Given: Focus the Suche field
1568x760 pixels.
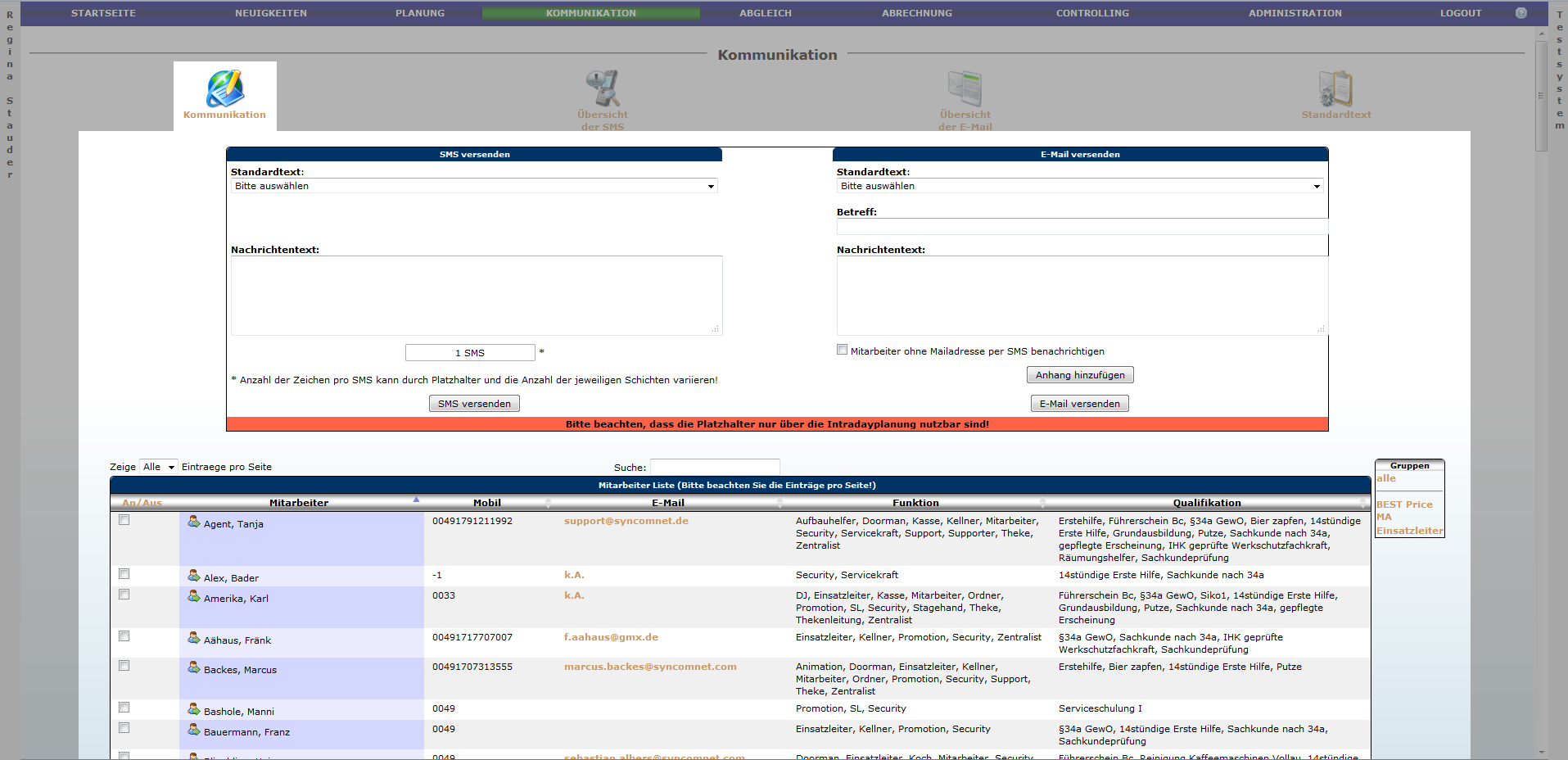Looking at the screenshot, I should pos(715,467).
